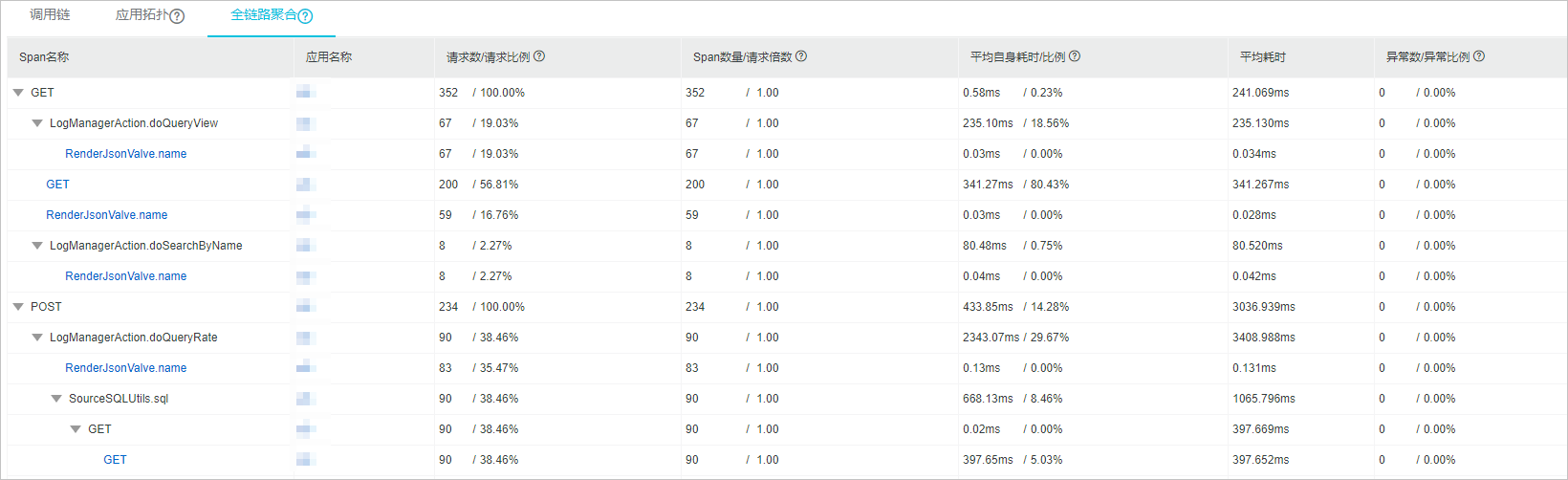Open RenderJsonValve.name link with 83 requests

[x=126, y=368]
